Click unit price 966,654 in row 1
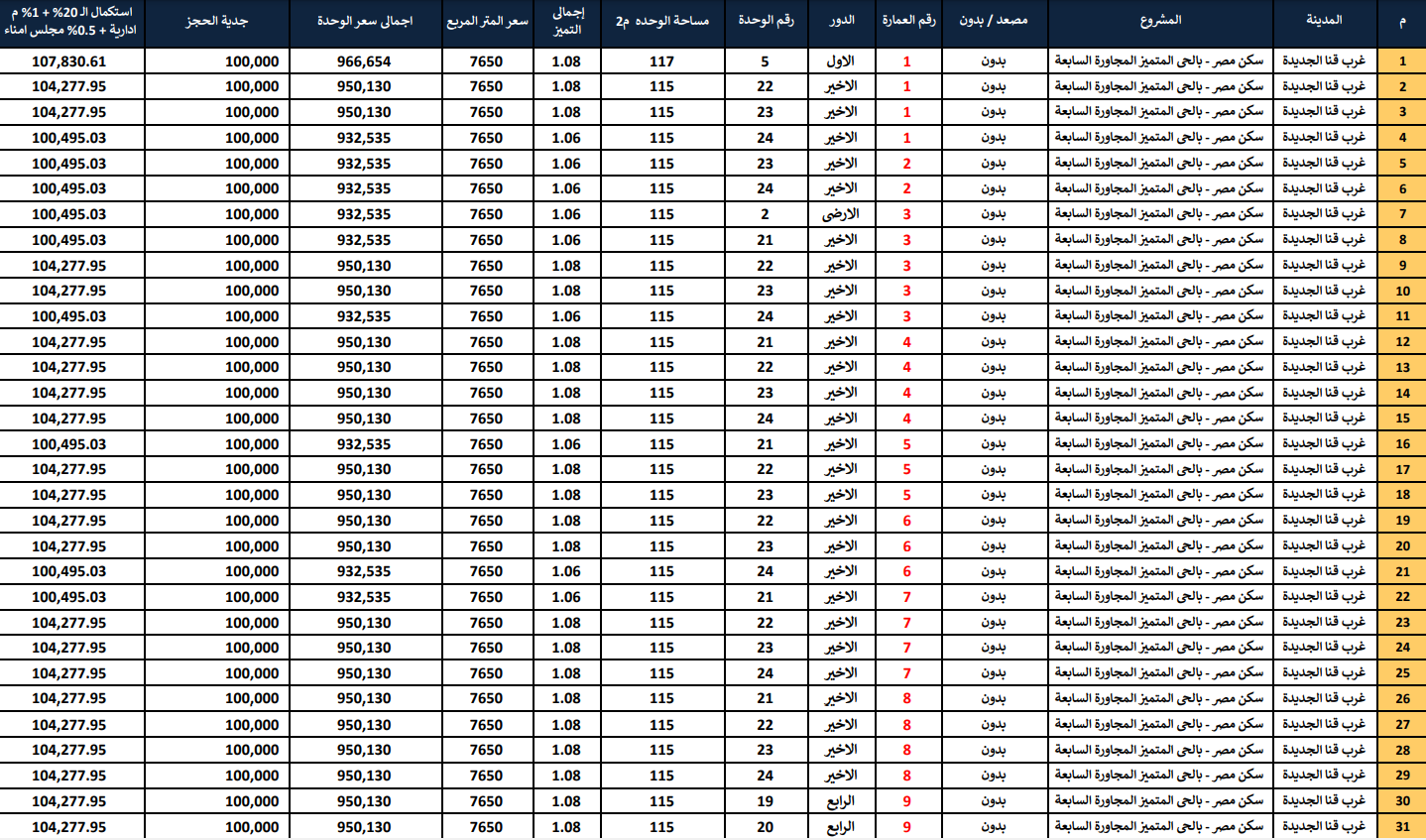The image size is (1426, 840). tap(364, 61)
